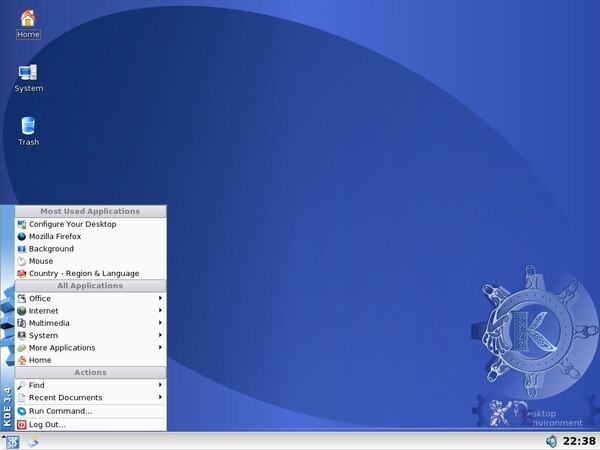The width and height of the screenshot is (600, 450).
Task: Expand the Internet submenu arrow
Action: point(160,310)
